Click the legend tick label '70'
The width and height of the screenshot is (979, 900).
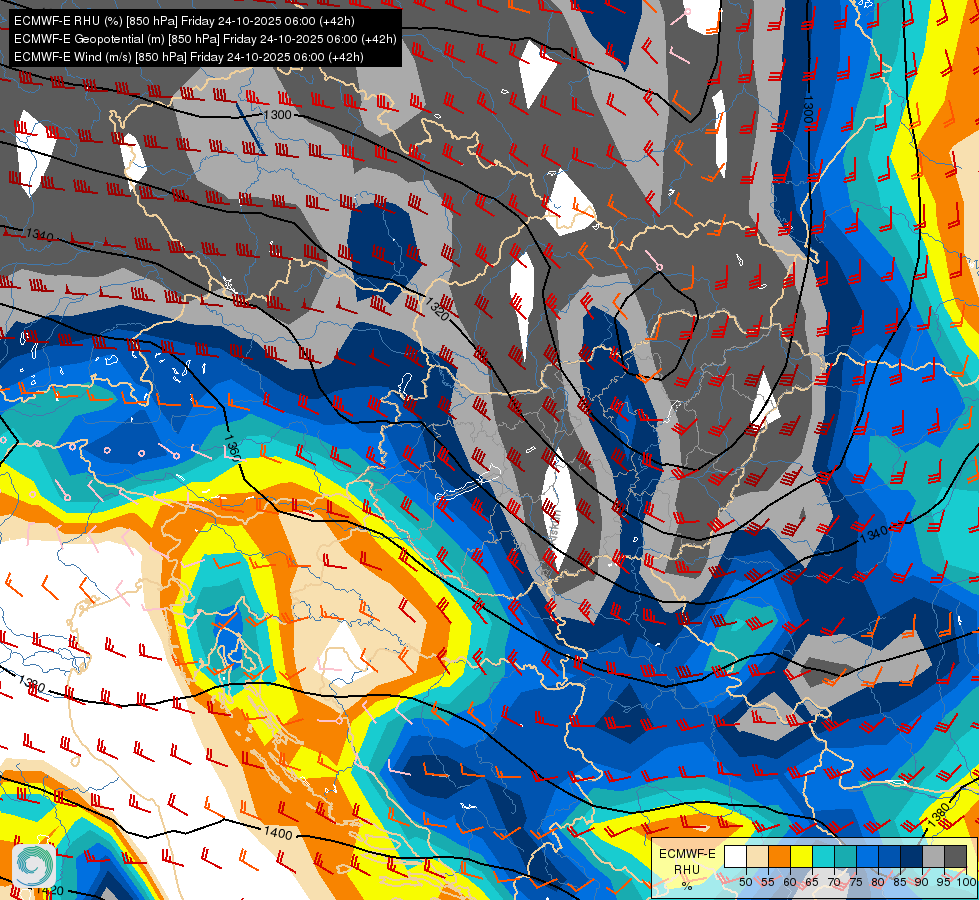[x=834, y=882]
